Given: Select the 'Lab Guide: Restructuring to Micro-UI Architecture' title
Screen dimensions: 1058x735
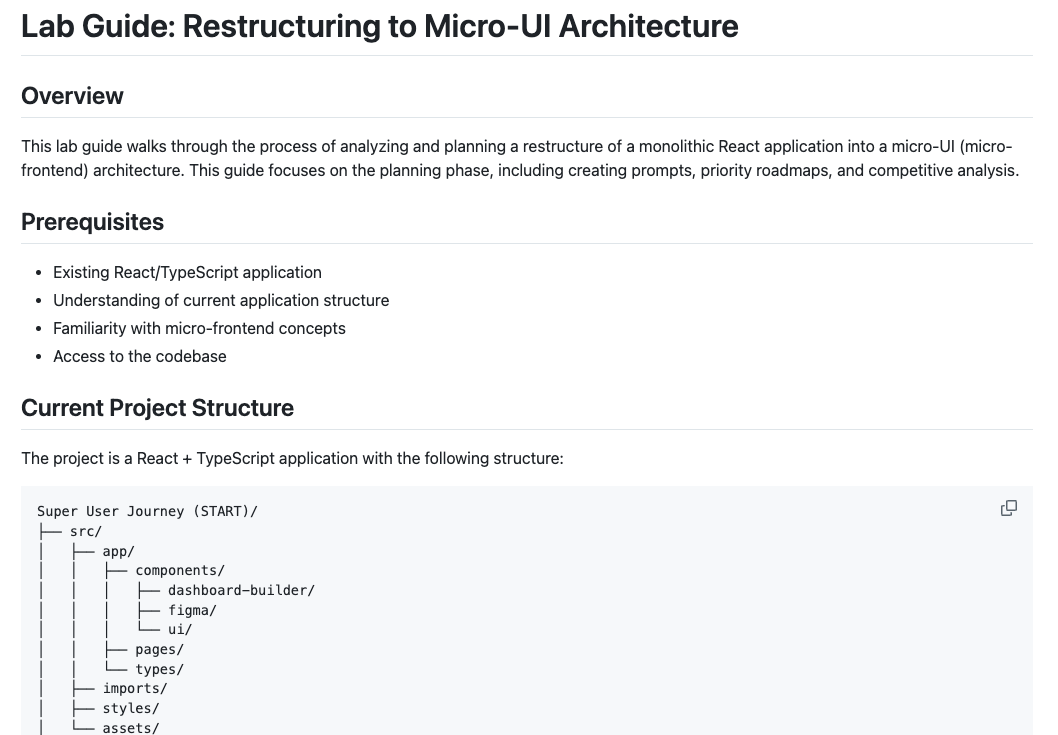Looking at the screenshot, I should coord(380,26).
